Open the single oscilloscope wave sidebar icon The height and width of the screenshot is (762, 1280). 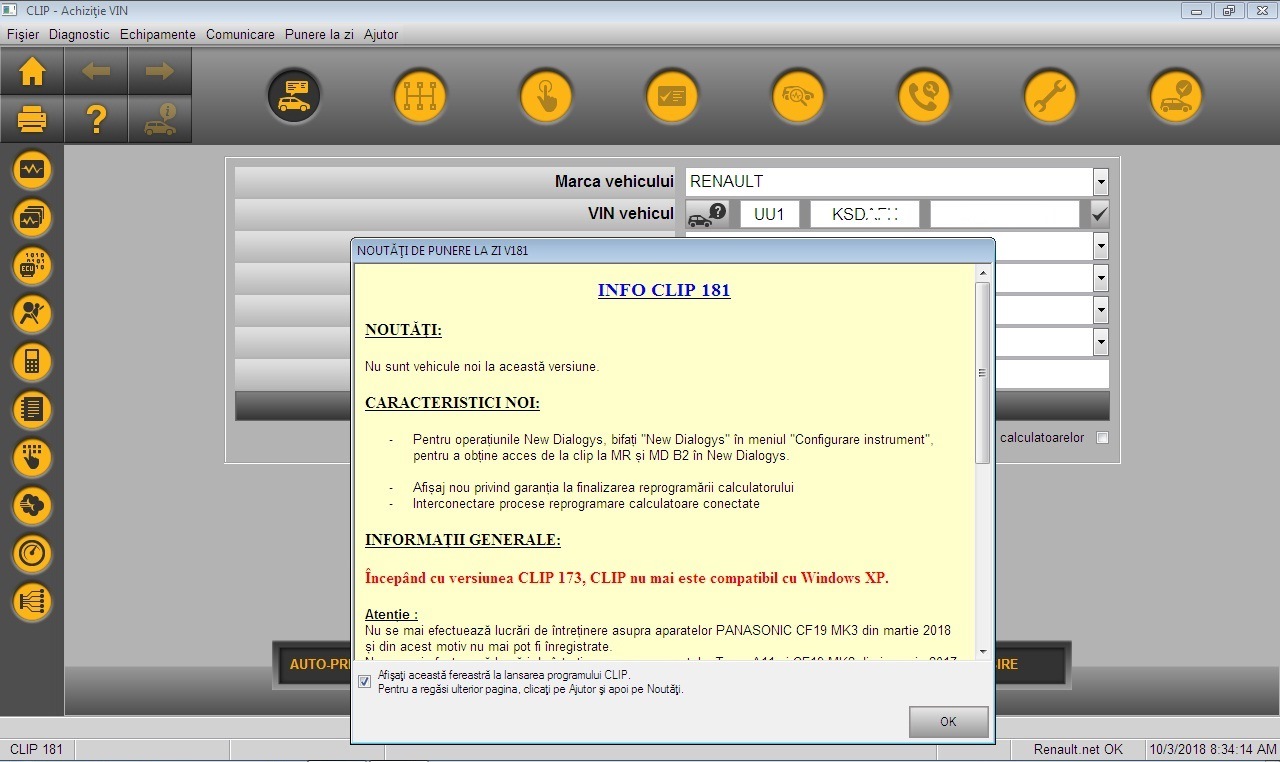point(32,170)
